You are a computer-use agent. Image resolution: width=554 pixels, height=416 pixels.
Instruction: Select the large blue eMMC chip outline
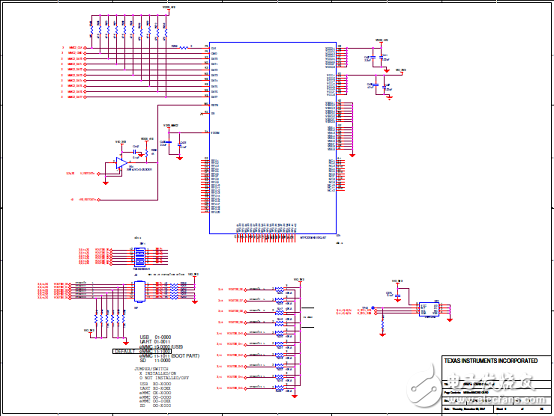(273, 138)
